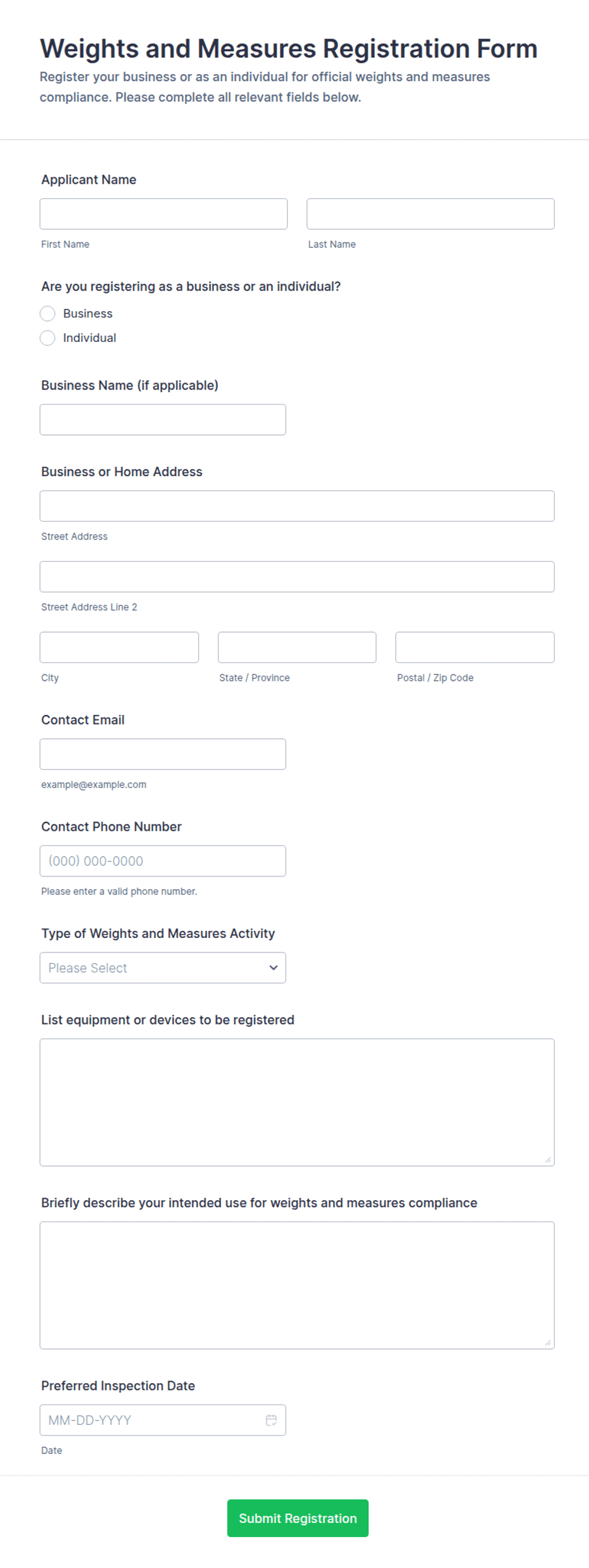
Task: Click the State / Province field
Action: click(297, 647)
